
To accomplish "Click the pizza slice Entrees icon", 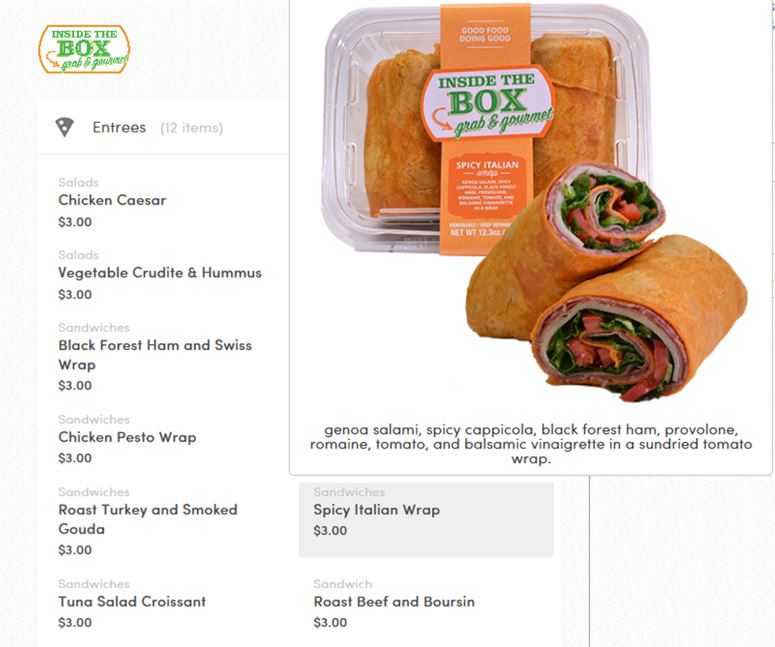I will [x=64, y=127].
